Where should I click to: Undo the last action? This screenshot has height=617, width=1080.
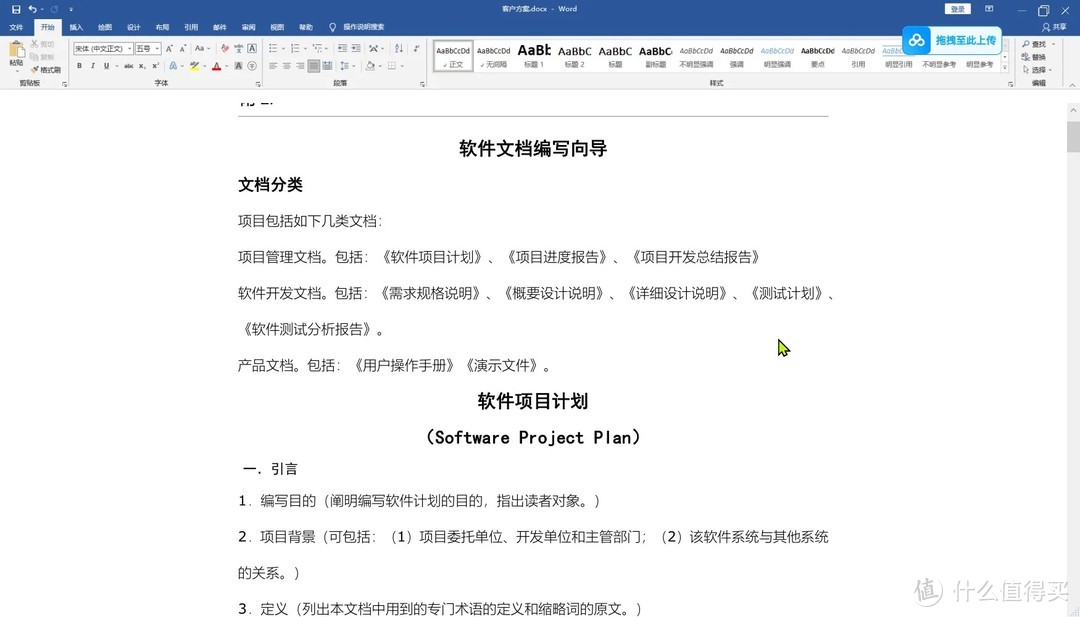[32, 10]
